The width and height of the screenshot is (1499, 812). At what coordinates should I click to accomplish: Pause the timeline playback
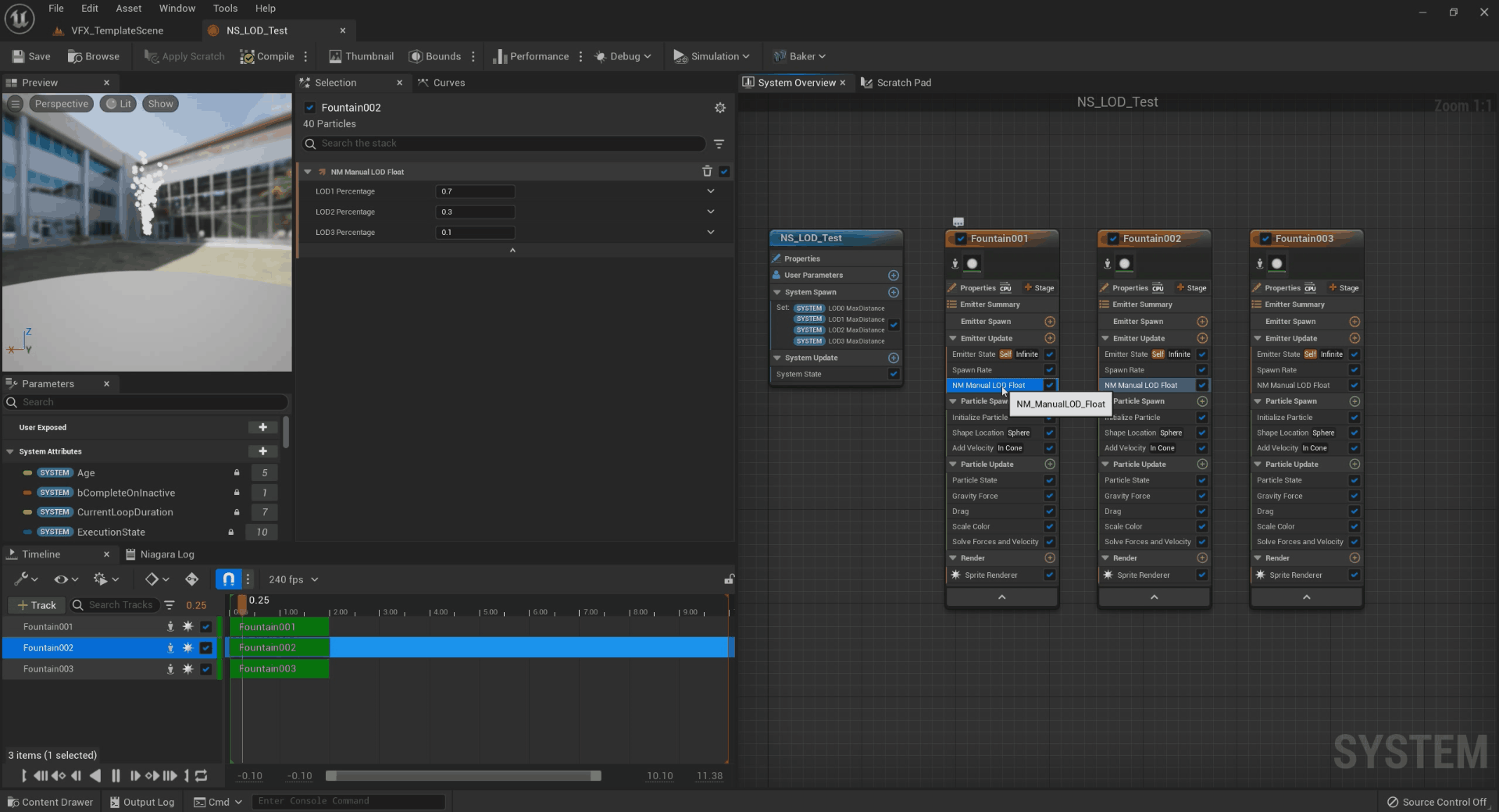click(116, 775)
